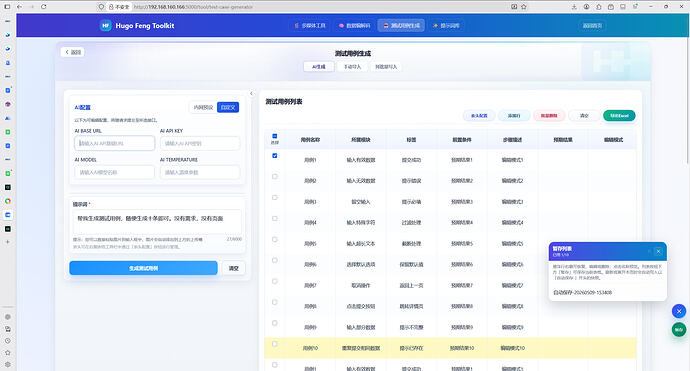Click the 所属模块 column header
The width and height of the screenshot is (690, 371).
click(x=361, y=140)
